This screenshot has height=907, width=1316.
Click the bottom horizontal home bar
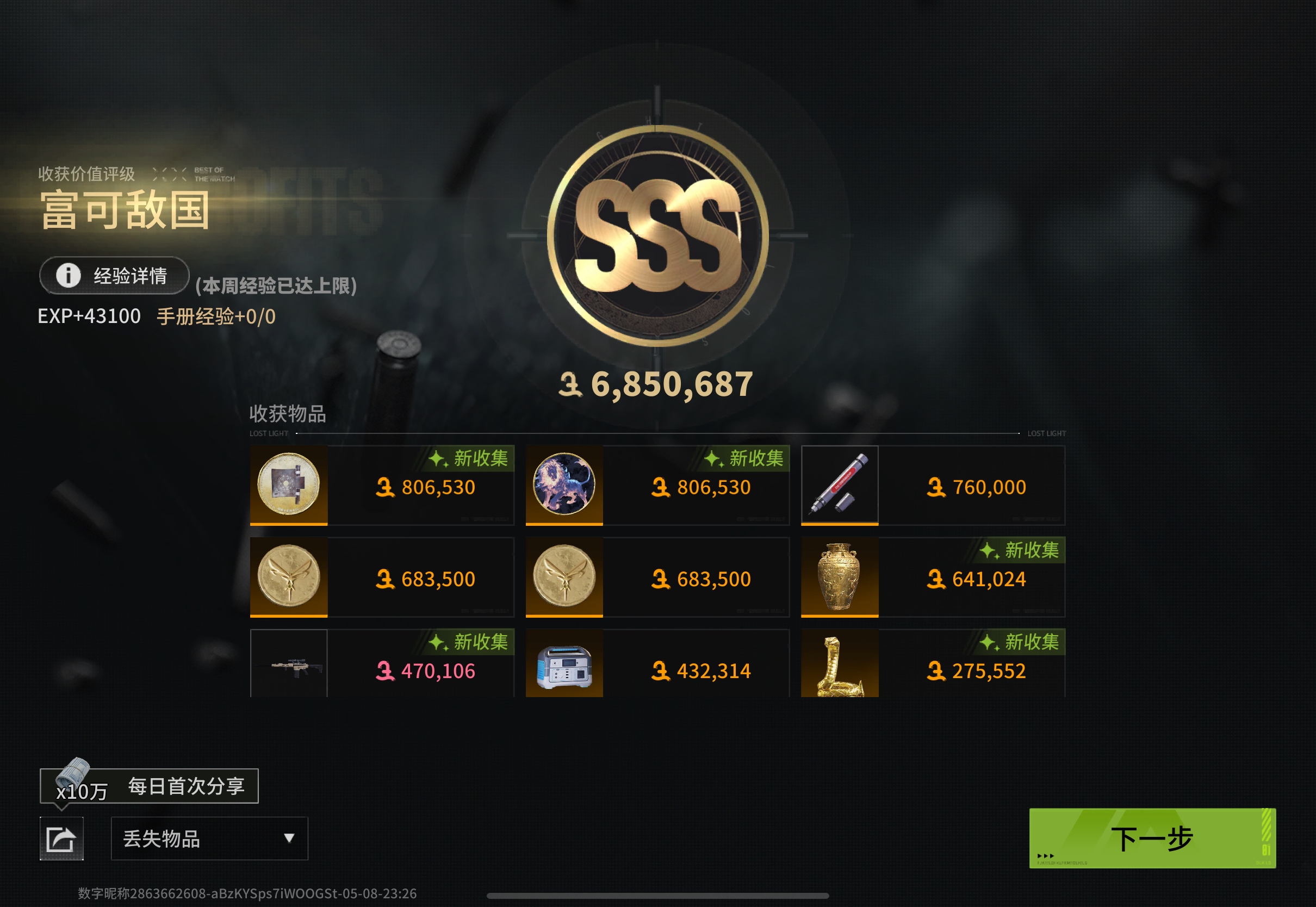(x=657, y=896)
